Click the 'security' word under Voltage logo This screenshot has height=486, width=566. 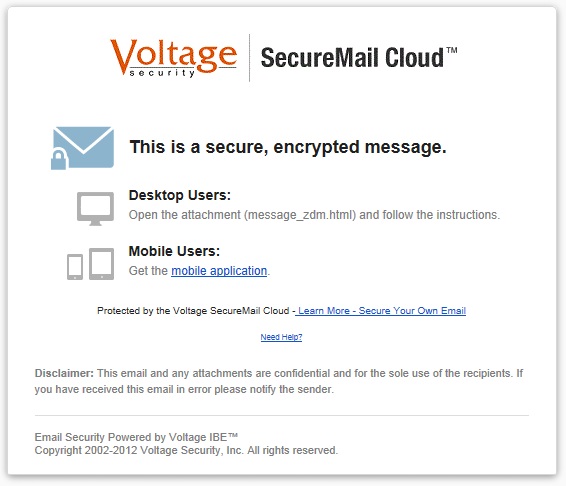(162, 73)
